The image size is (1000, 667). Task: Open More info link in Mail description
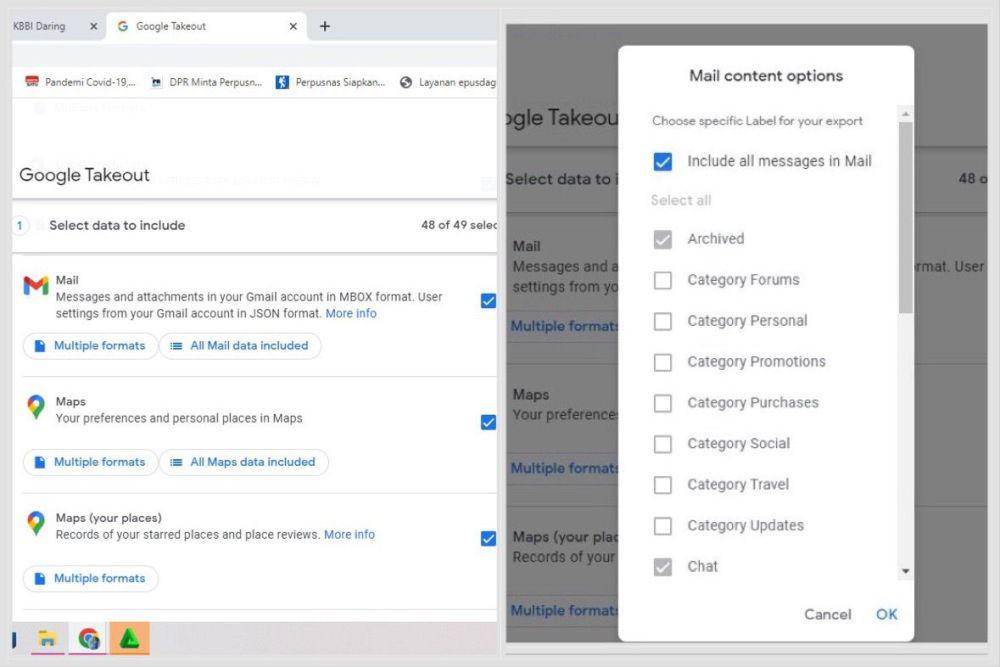[x=351, y=313]
